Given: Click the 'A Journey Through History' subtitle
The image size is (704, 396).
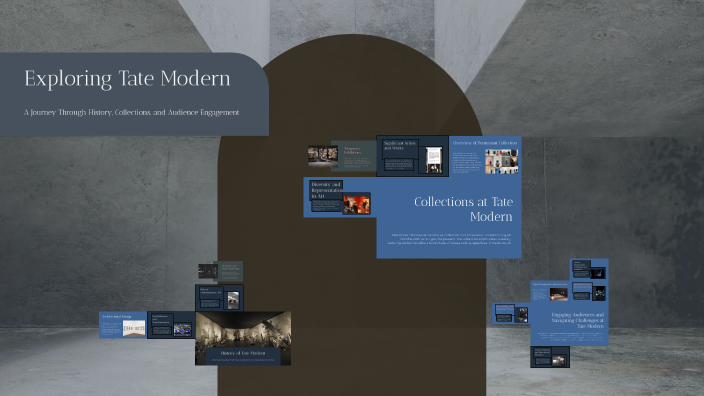Looking at the screenshot, I should [132, 112].
